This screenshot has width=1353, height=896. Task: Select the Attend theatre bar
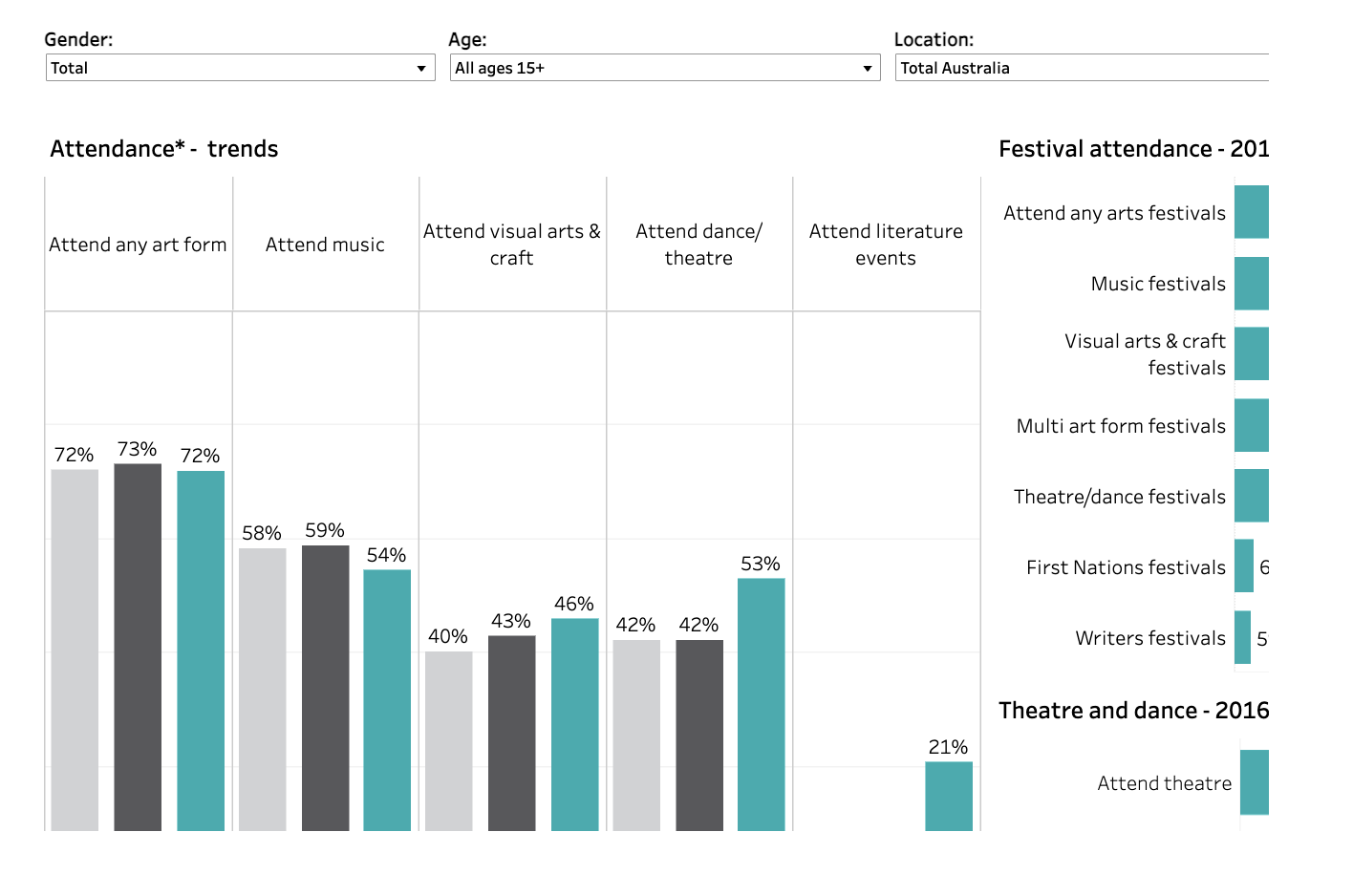[1254, 782]
